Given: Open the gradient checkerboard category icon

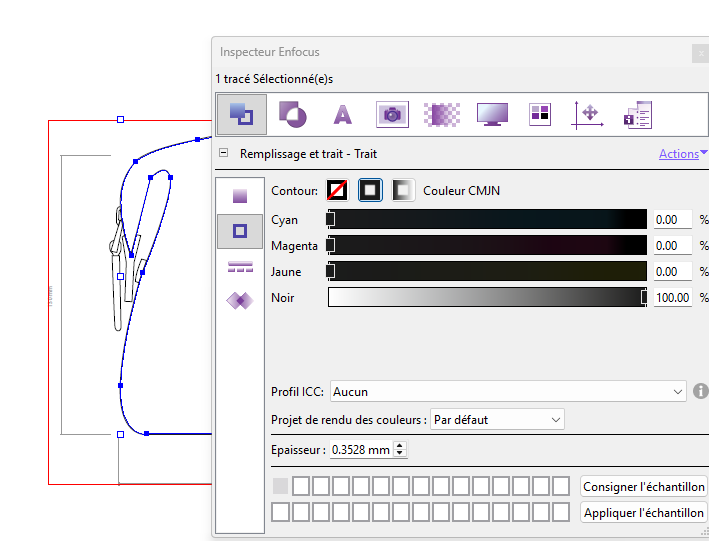Looking at the screenshot, I should 442,114.
